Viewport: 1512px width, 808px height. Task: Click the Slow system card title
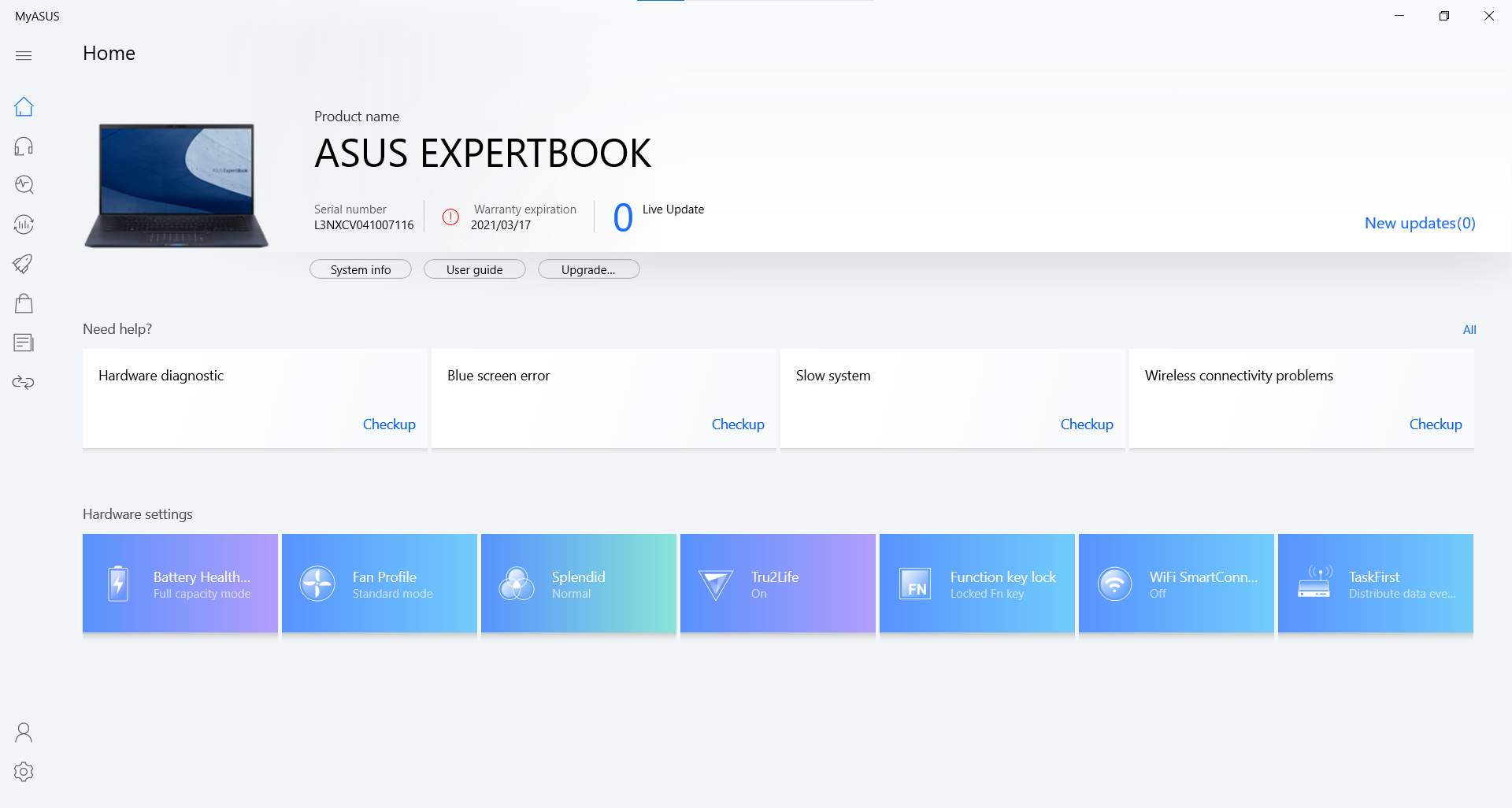tap(833, 376)
